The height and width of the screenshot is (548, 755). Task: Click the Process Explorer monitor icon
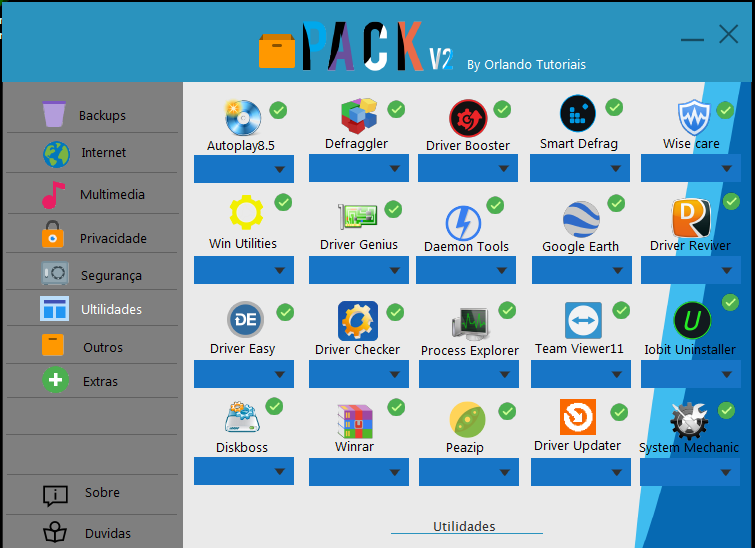click(x=471, y=324)
